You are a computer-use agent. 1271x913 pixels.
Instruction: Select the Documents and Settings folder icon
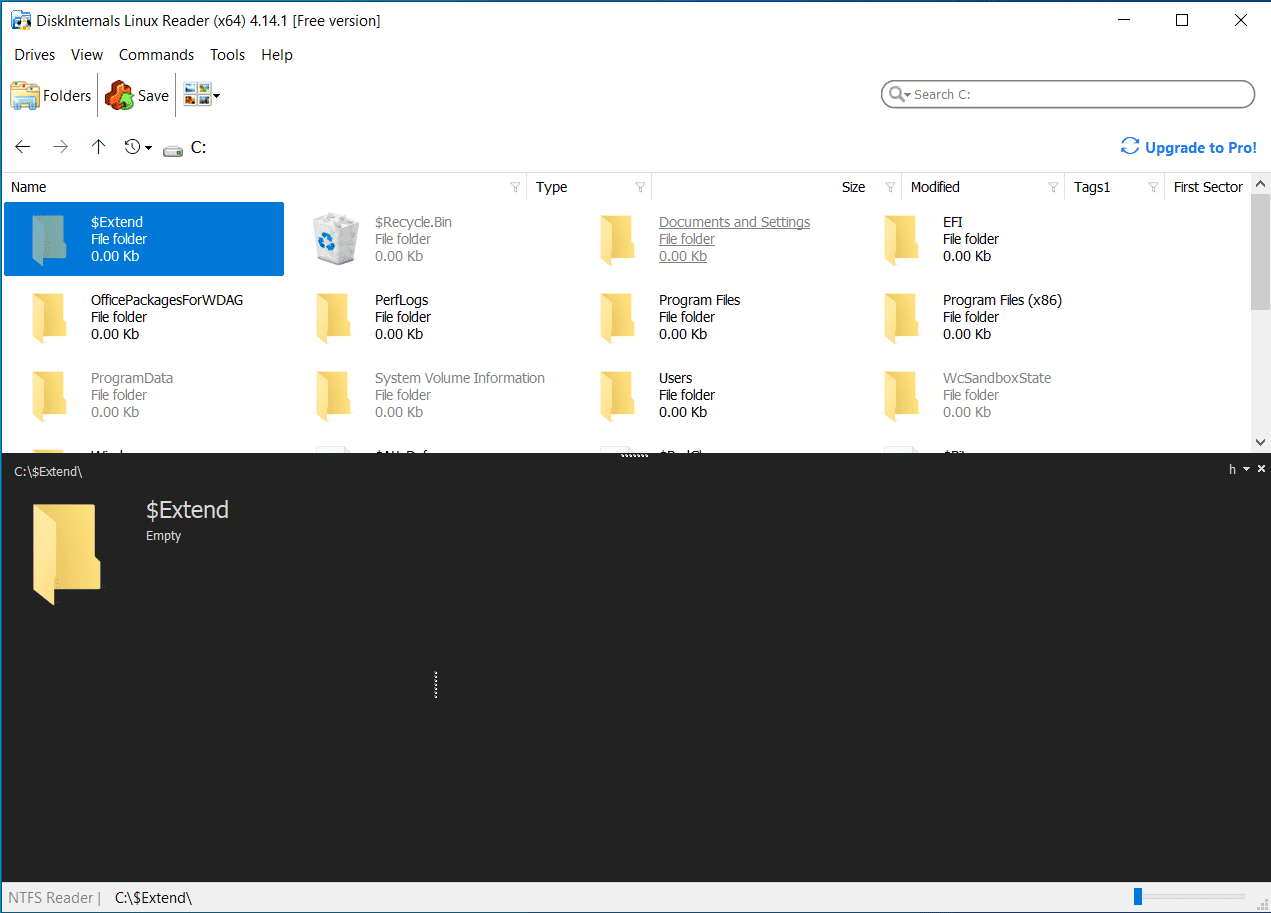[617, 239]
